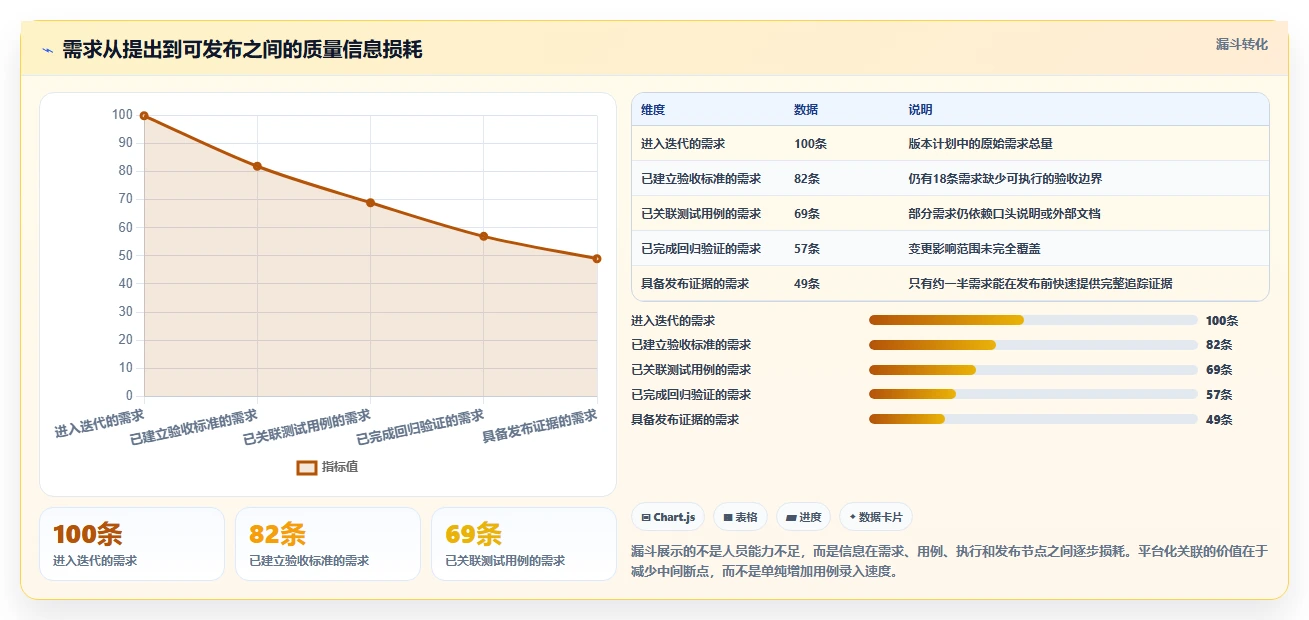Viewport: 1309px width, 620px height.
Task: Click description 部分需求仍依赖口头说明或外部文档
Action: (1004, 214)
